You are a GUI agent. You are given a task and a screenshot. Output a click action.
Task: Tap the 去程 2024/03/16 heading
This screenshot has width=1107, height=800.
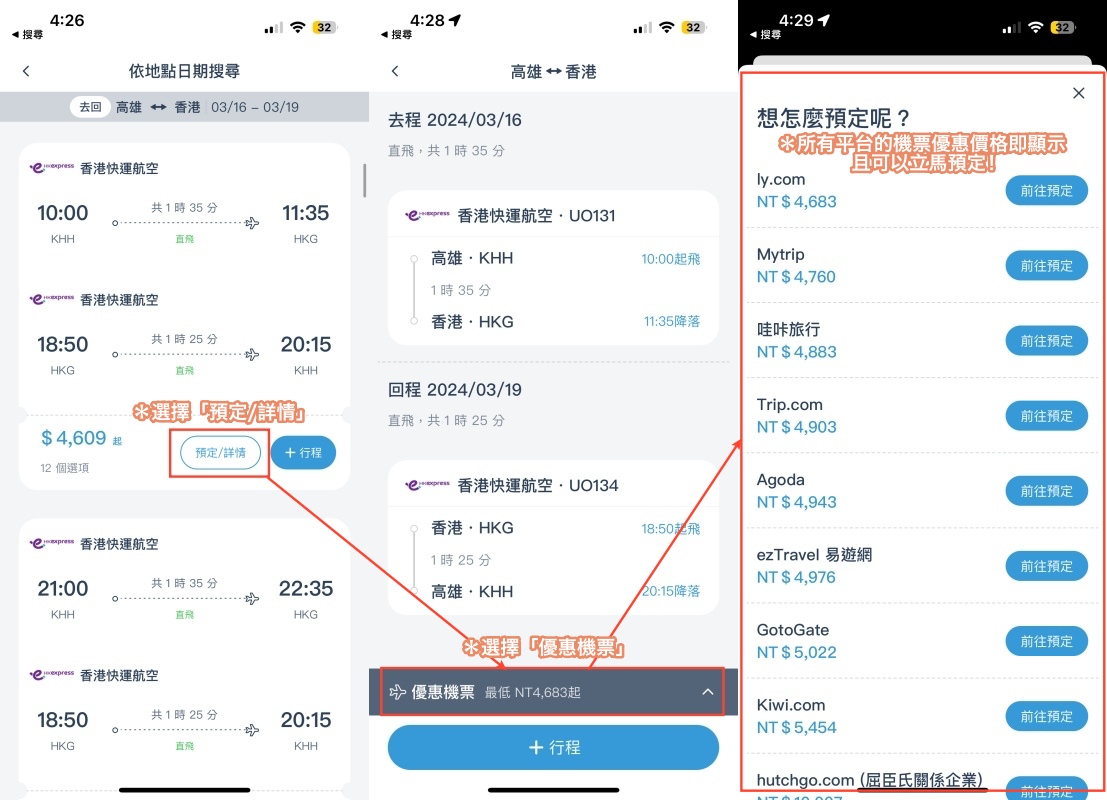(x=455, y=120)
